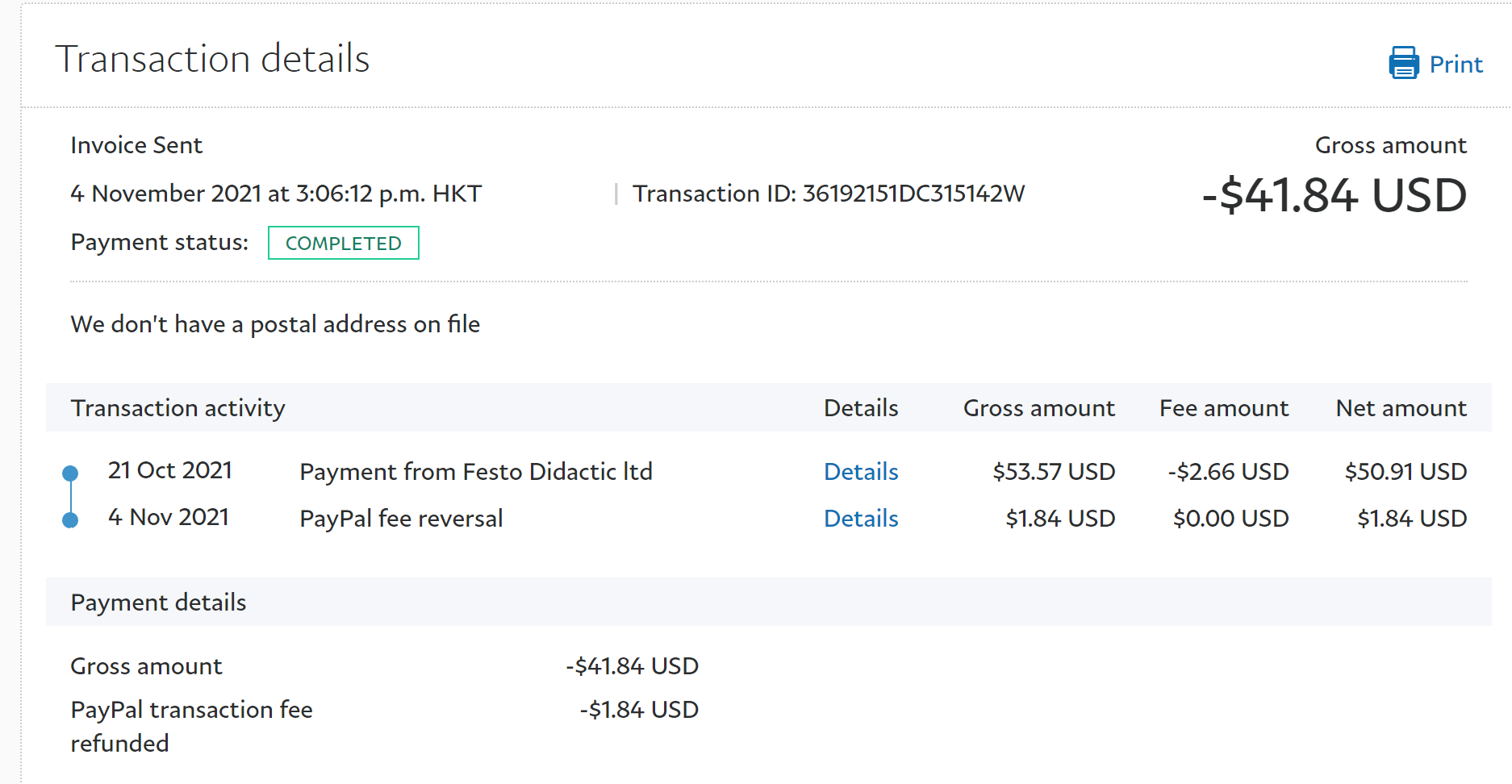Select the 21 Oct 2021 timeline dot
Image resolution: width=1512 pixels, height=784 pixels.
coord(70,473)
